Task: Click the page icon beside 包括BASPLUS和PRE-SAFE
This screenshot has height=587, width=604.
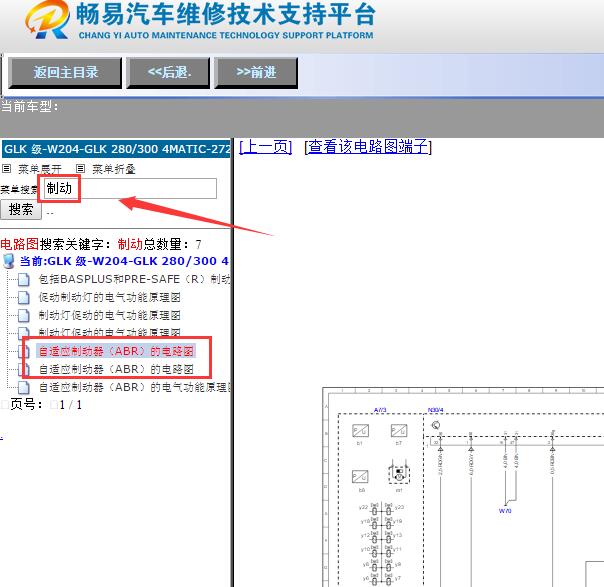Action: click(23, 280)
